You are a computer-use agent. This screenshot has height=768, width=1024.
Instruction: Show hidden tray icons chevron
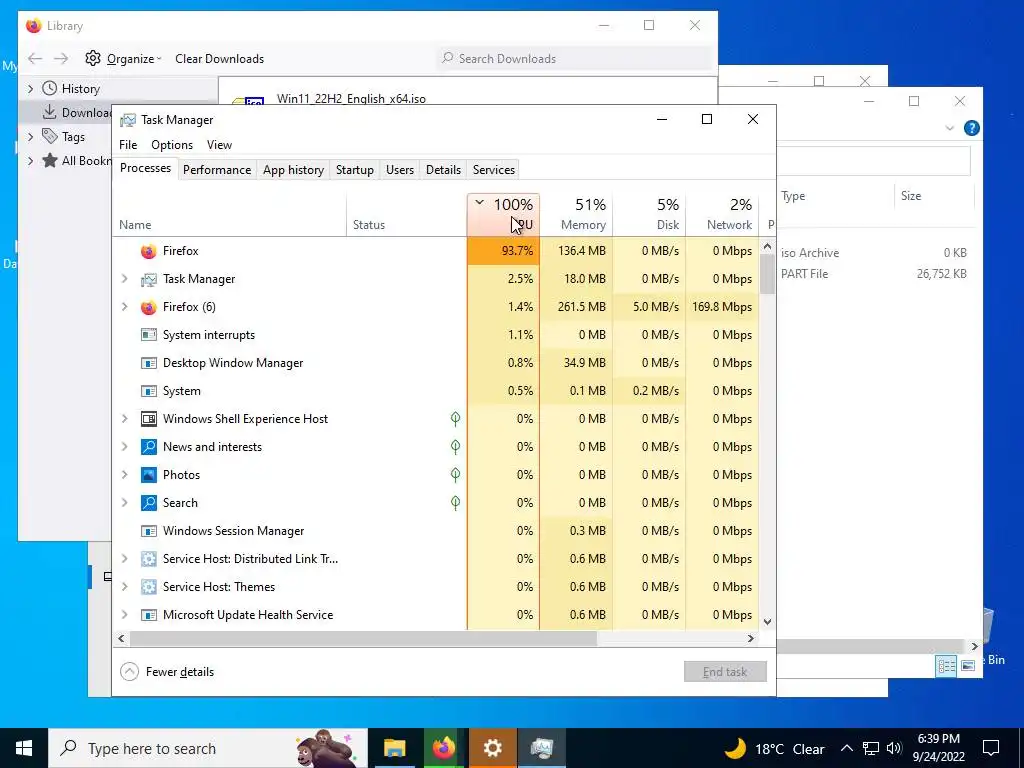coord(846,748)
